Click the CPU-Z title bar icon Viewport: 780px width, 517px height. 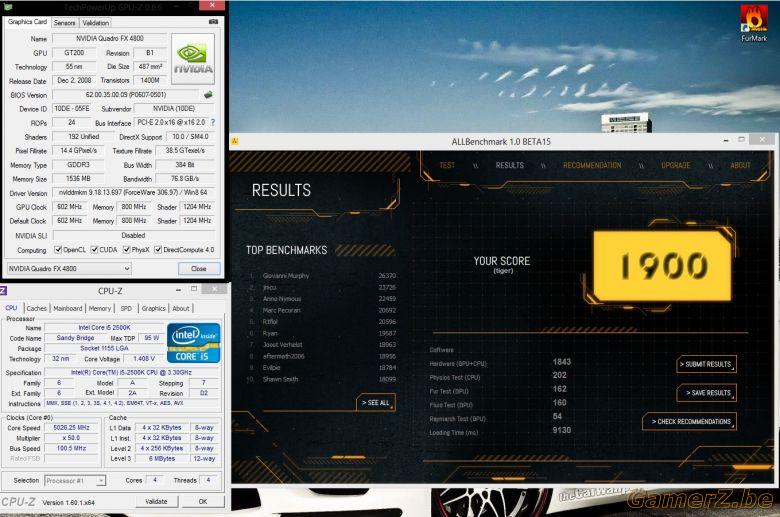3,291
